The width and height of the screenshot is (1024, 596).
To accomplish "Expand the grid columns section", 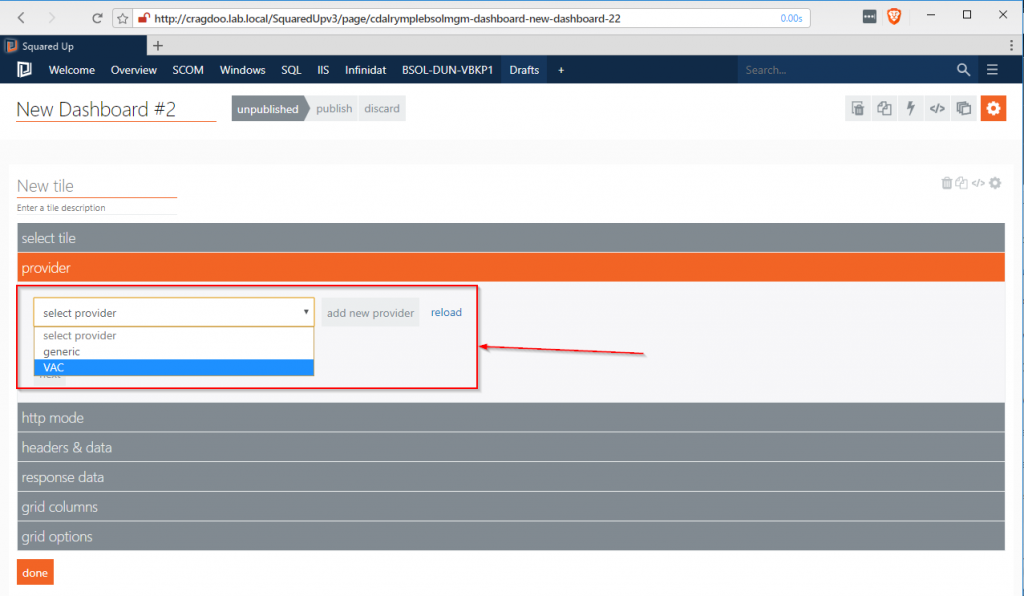I will tap(510, 507).
